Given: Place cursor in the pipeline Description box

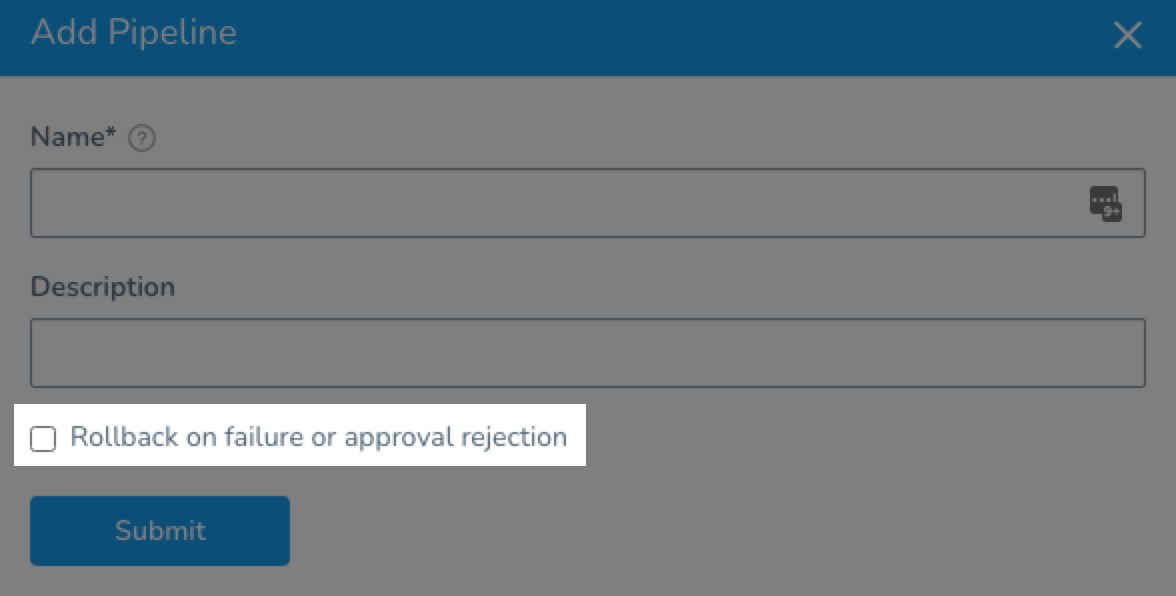Looking at the screenshot, I should pyautogui.click(x=587, y=353).
